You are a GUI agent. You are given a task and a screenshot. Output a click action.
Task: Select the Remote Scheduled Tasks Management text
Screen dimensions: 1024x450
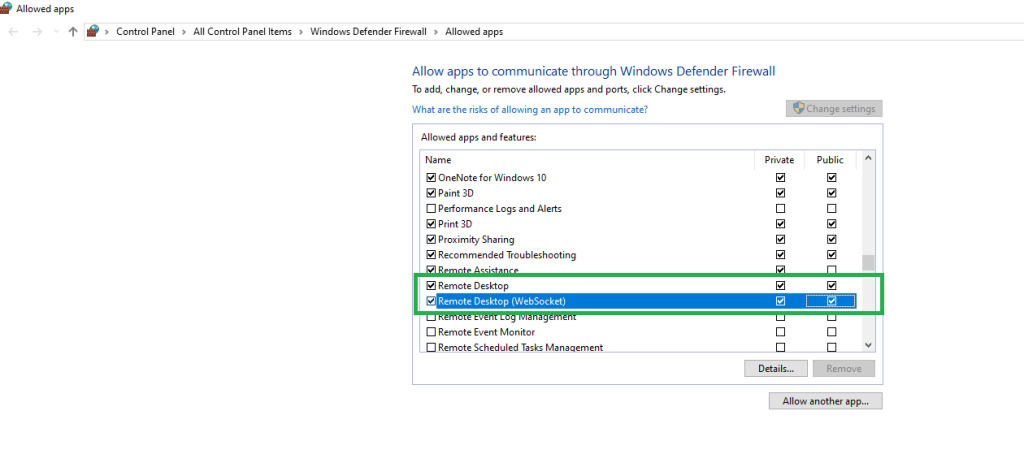point(520,347)
